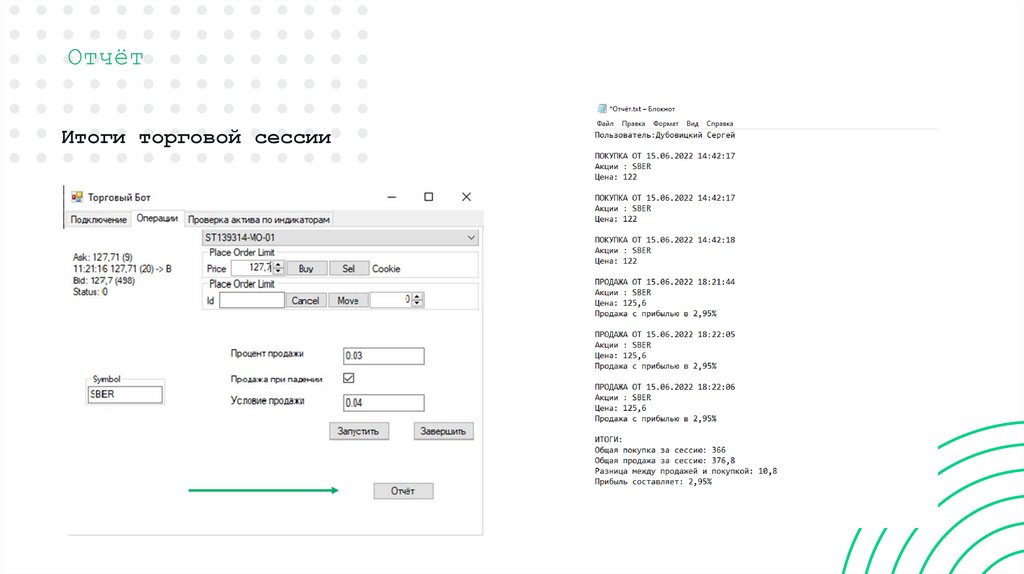The width and height of the screenshot is (1024, 574).
Task: Maximize the Торговый Бот window
Action: click(428, 197)
